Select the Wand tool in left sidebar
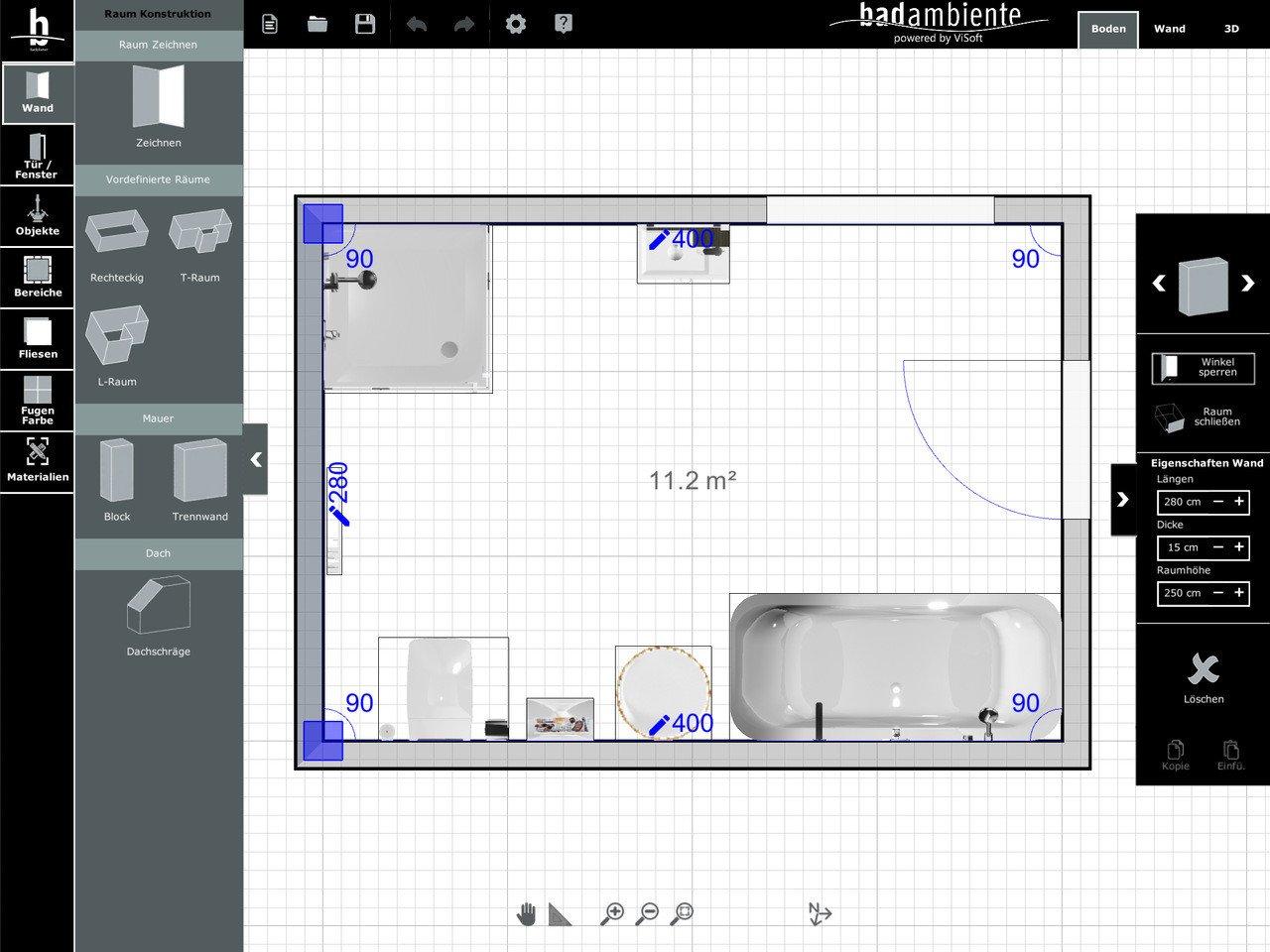The width and height of the screenshot is (1270, 952). (37, 93)
